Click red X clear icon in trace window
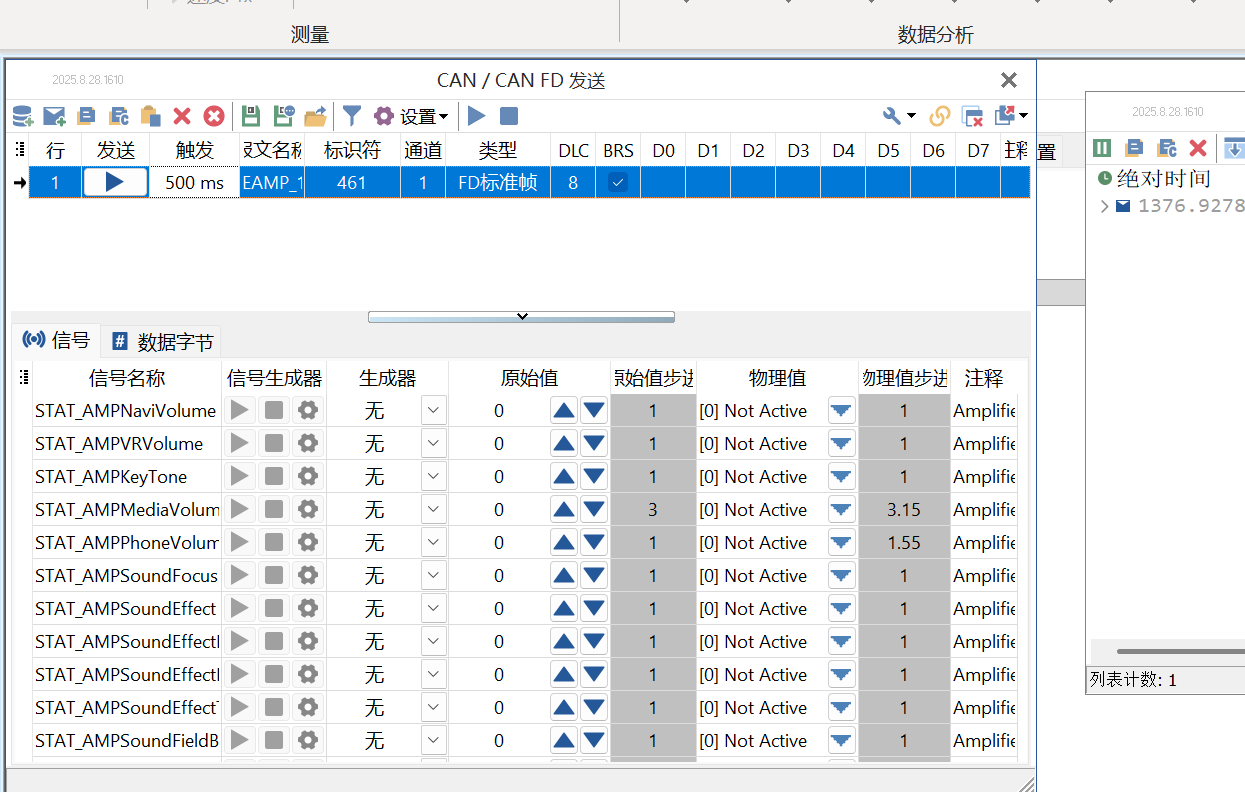1245x792 pixels. (x=1198, y=148)
